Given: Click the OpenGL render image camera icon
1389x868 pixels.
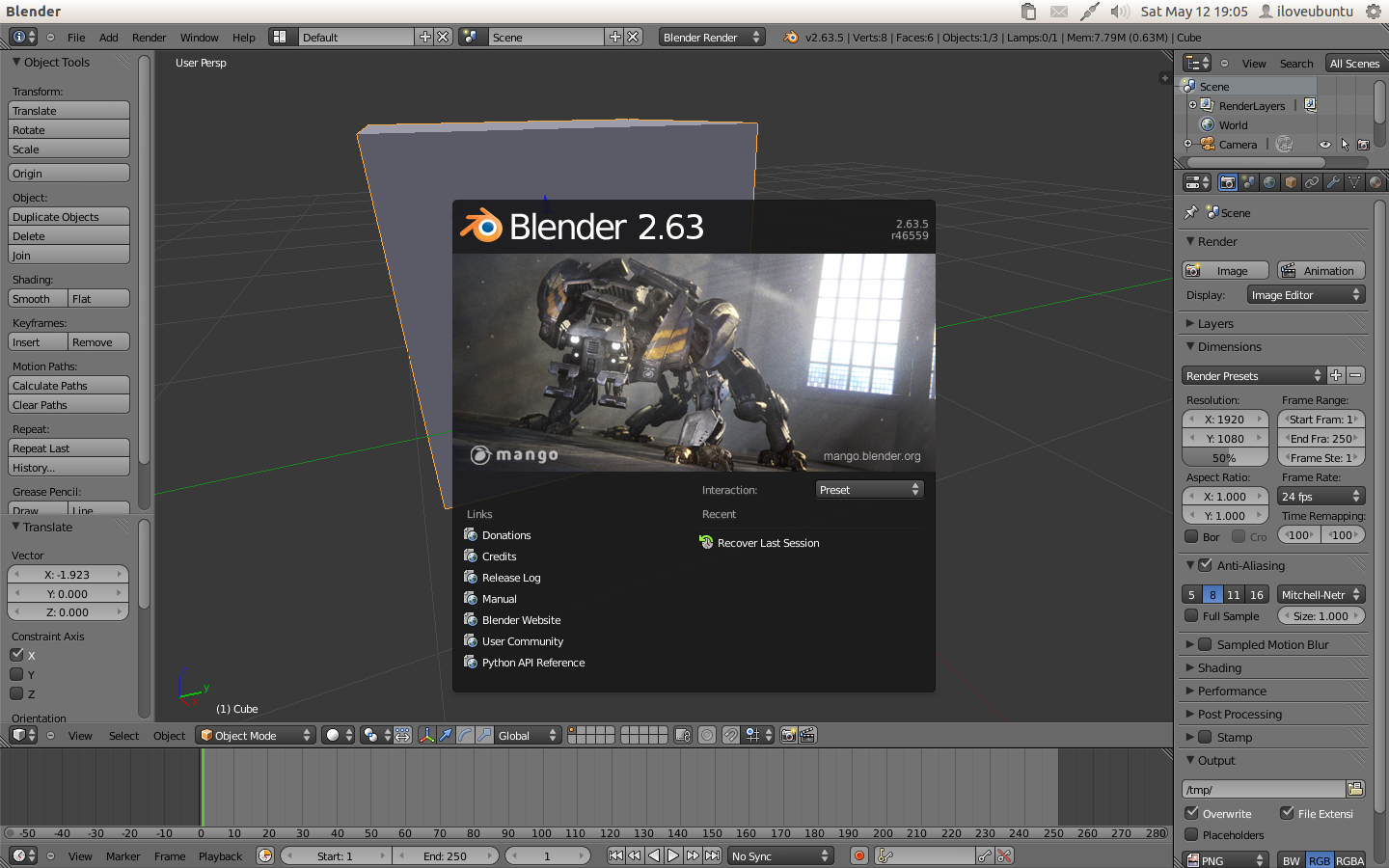Looking at the screenshot, I should tap(788, 735).
